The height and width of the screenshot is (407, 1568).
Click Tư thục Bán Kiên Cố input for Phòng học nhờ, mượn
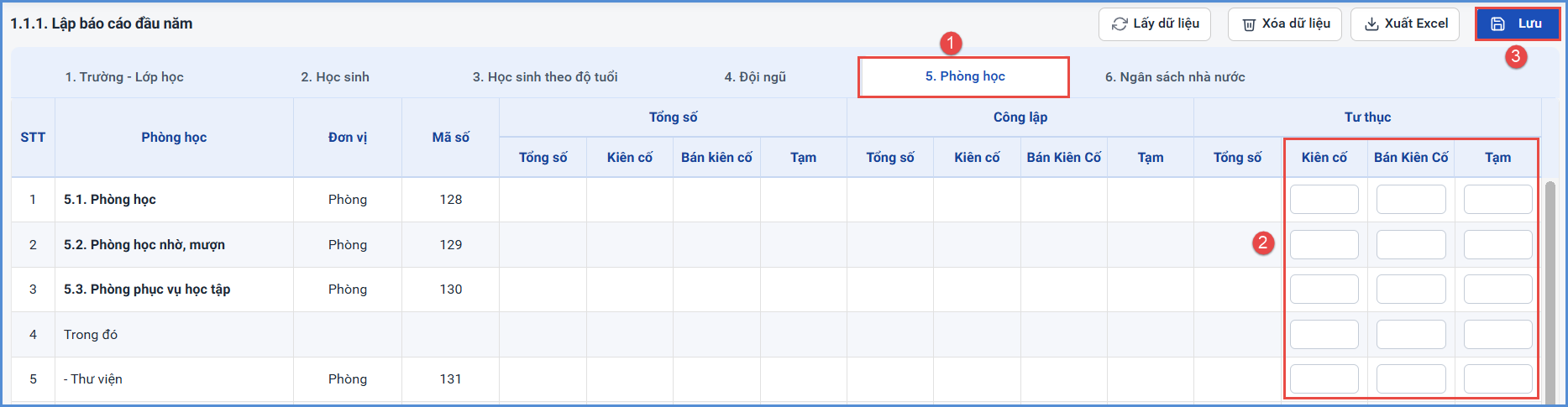point(1411,244)
